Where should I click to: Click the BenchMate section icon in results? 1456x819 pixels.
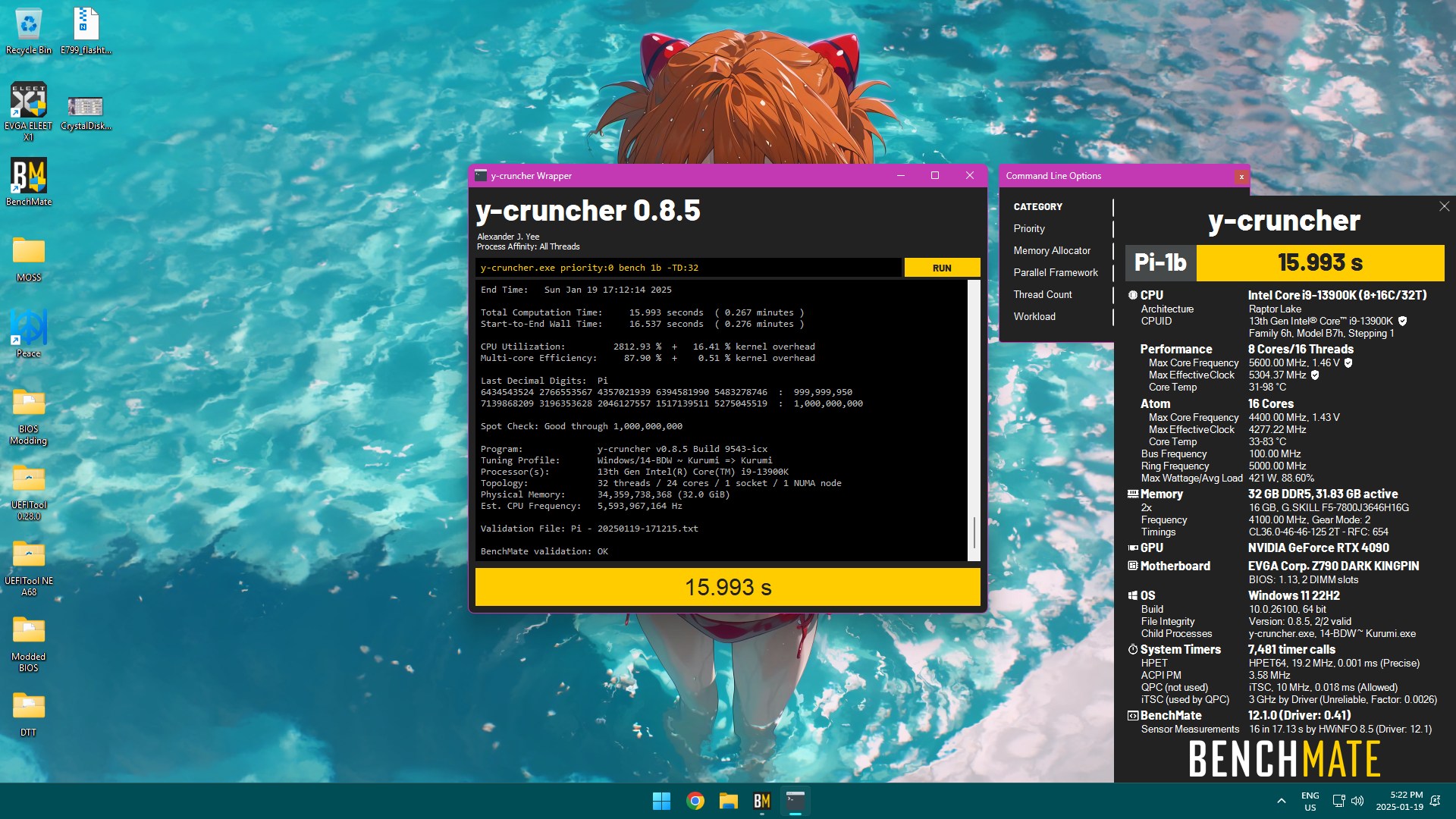[1132, 715]
